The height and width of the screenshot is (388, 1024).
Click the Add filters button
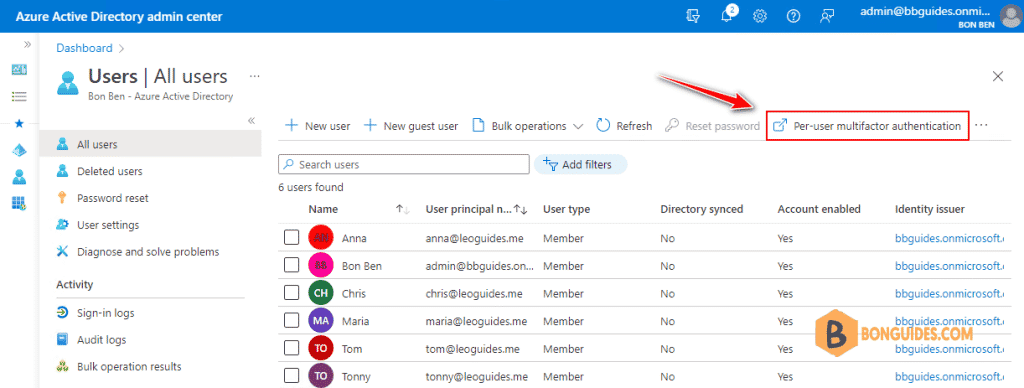point(581,165)
